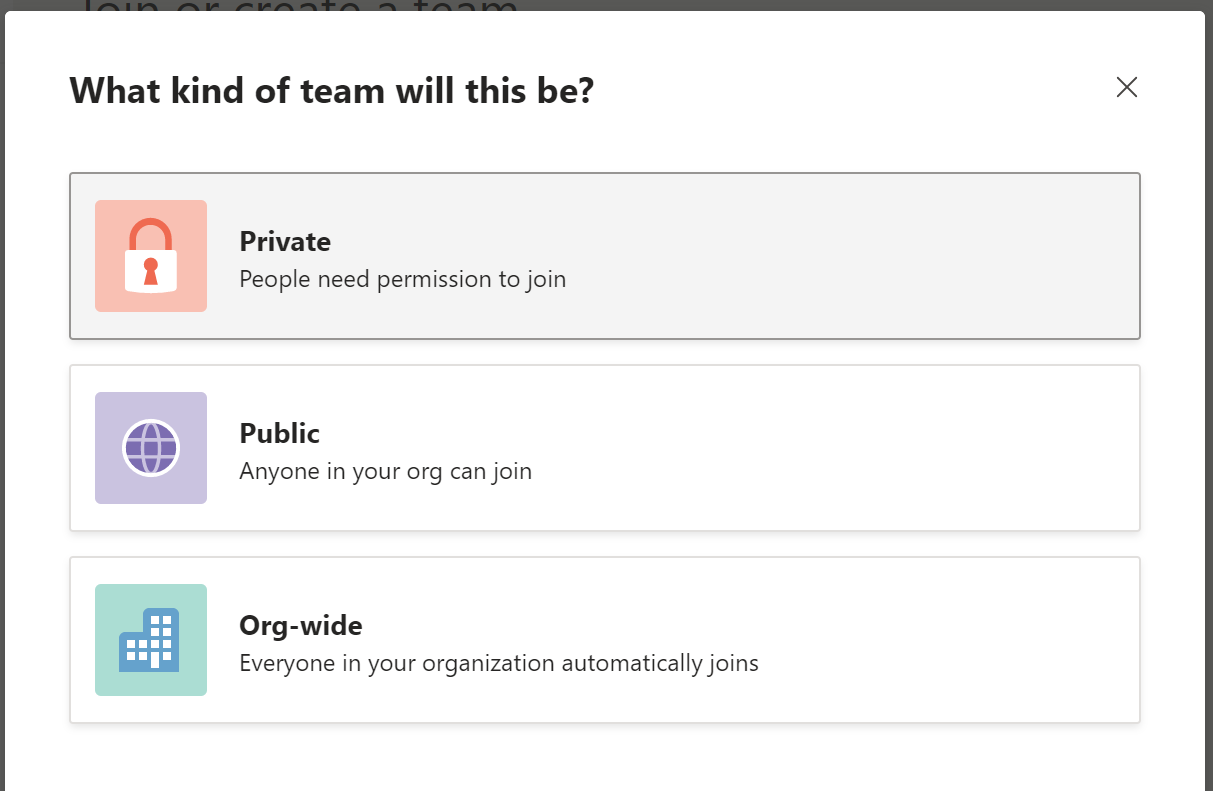Select the Private team option card
Image resolution: width=1213 pixels, height=791 pixels.
[x=605, y=256]
